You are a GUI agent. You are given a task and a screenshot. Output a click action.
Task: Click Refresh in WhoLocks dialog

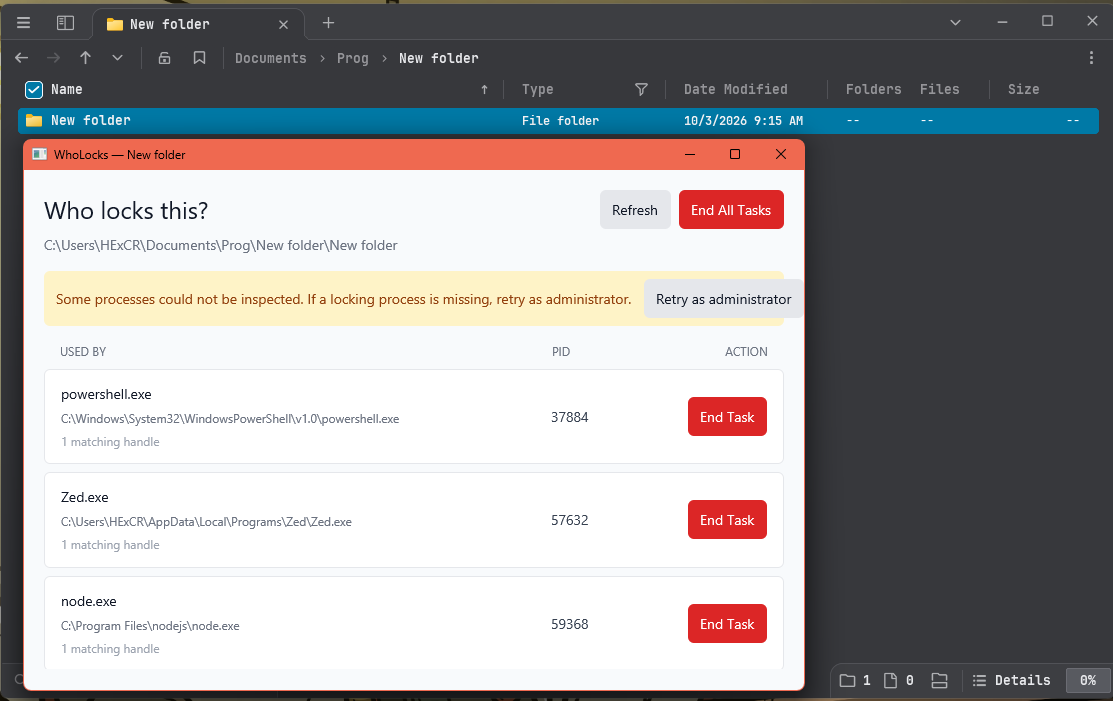coord(635,210)
